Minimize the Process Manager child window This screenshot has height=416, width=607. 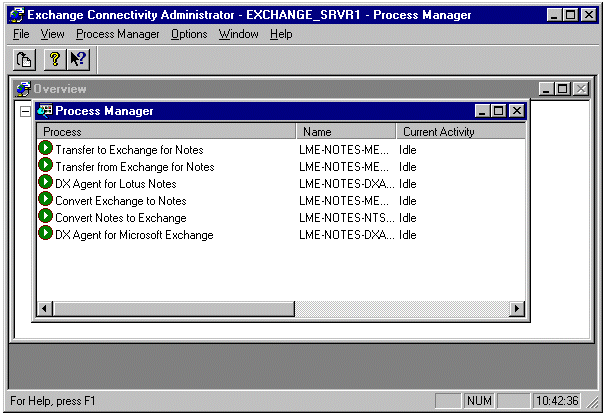[482, 111]
